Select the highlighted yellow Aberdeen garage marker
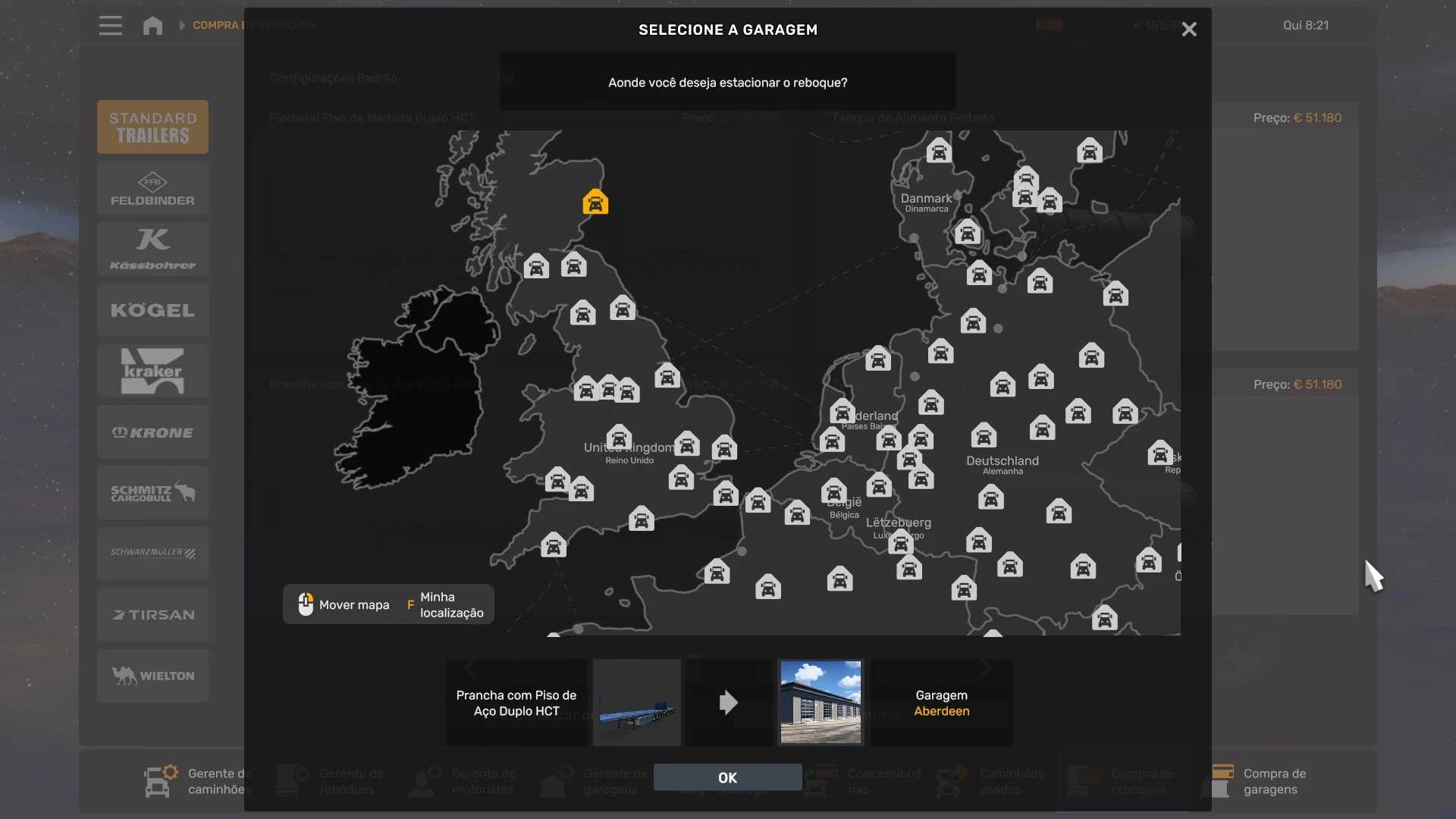The height and width of the screenshot is (819, 1456). pos(595,202)
